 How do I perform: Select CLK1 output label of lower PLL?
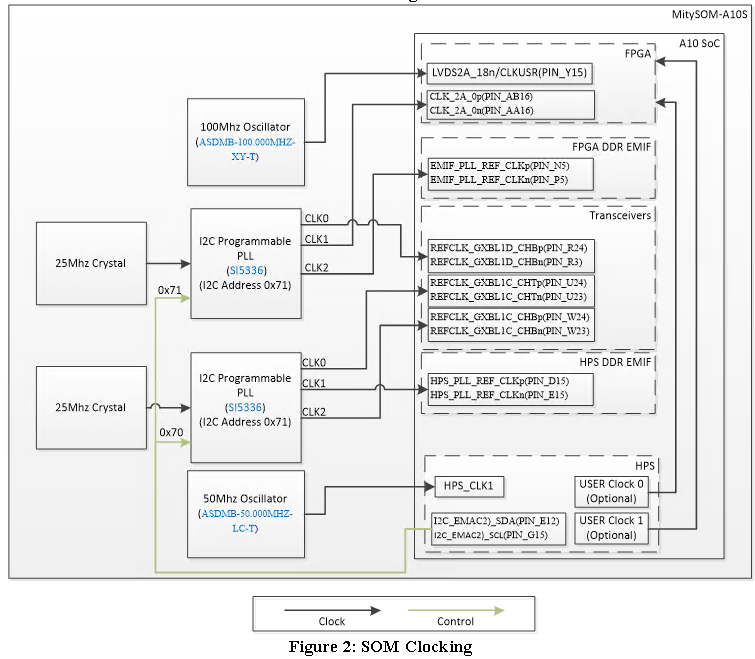[314, 384]
